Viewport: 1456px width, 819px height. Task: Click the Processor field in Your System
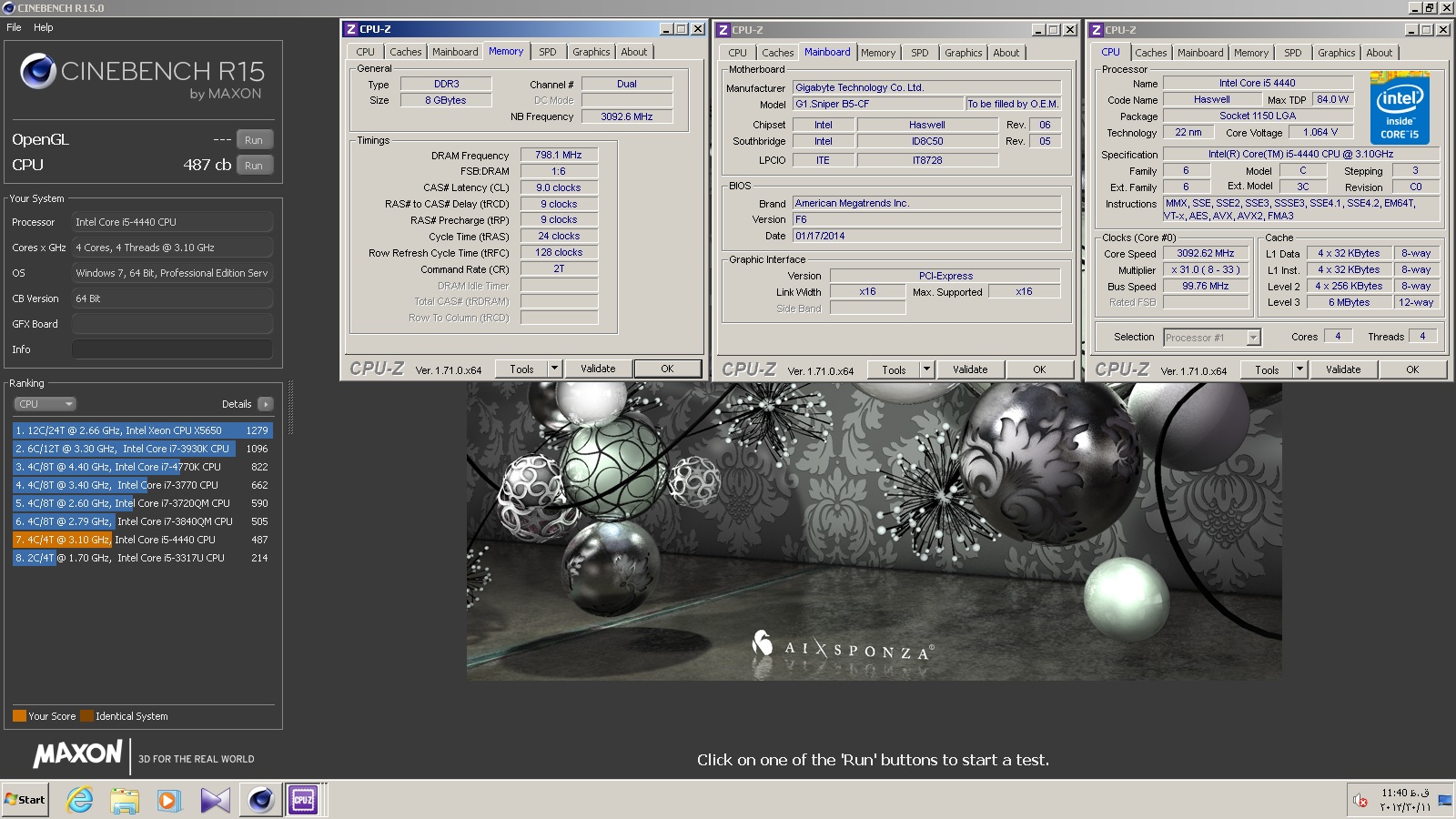click(x=172, y=222)
